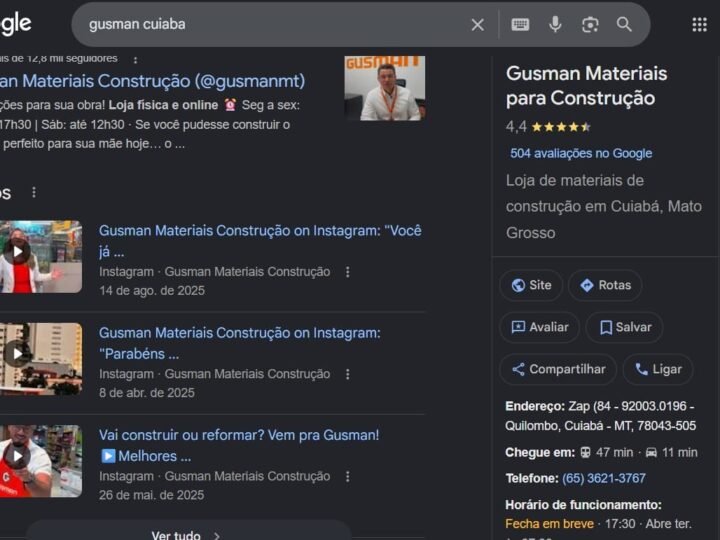Click the Gusman profile thumbnail of the man
720x540 pixels.
pos(385,88)
